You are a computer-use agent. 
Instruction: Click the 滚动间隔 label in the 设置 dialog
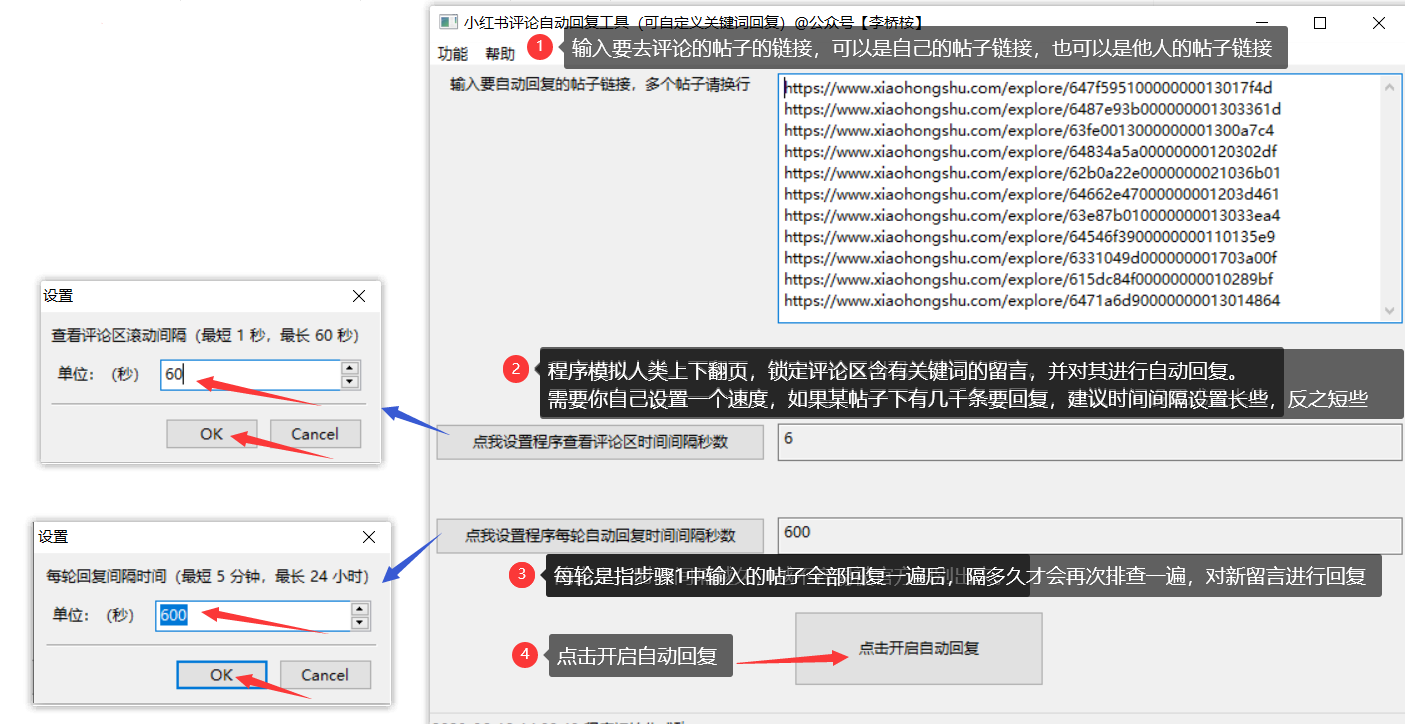click(x=205, y=335)
